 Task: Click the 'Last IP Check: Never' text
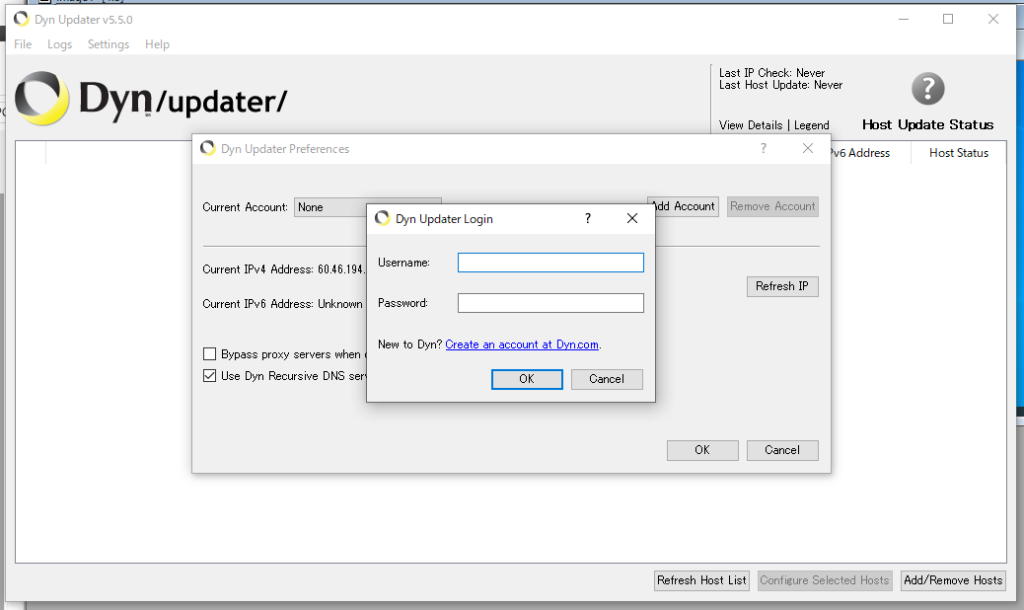coord(772,73)
